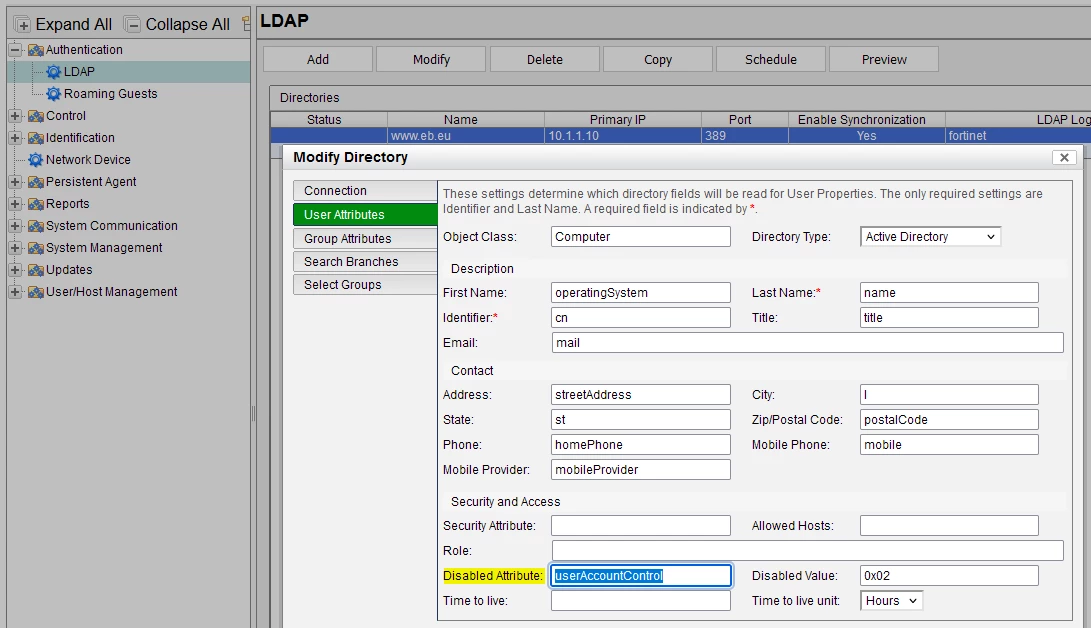1091x628 pixels.
Task: Click the Time to live input field
Action: 641,601
